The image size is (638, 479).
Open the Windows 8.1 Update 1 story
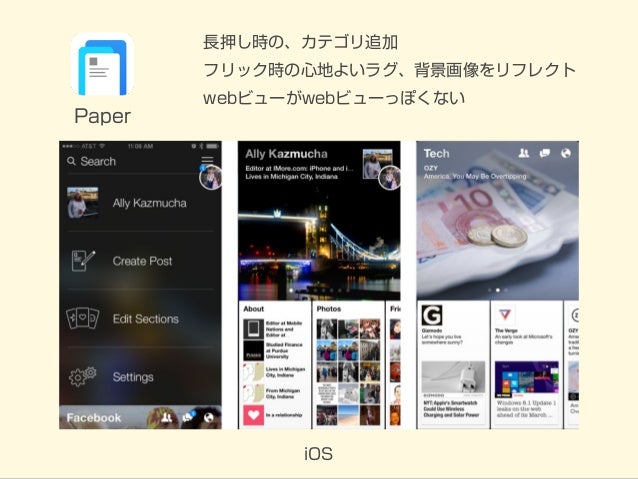[527, 409]
